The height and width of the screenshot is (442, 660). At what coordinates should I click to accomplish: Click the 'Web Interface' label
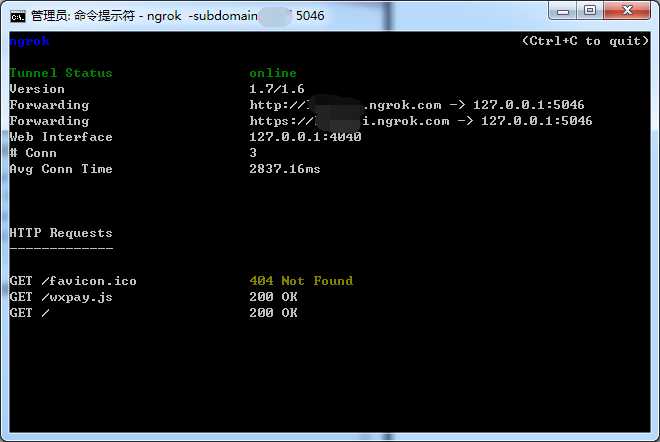pos(61,137)
